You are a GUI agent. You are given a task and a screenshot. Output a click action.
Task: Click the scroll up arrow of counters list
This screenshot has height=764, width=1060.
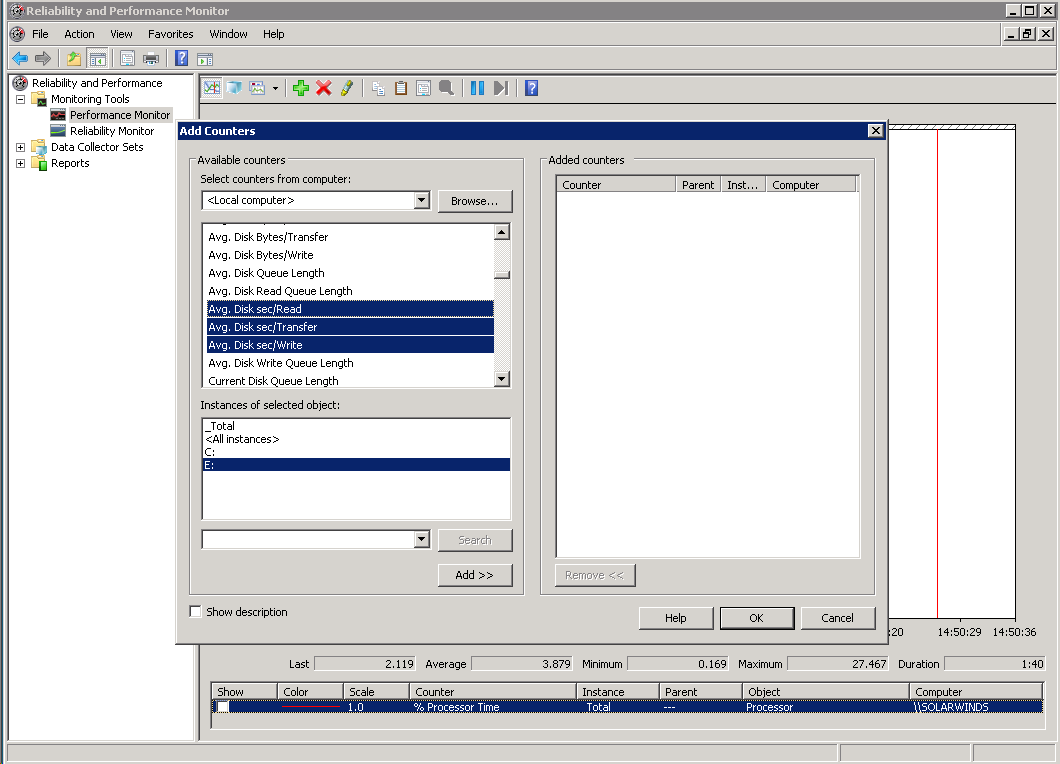[502, 233]
